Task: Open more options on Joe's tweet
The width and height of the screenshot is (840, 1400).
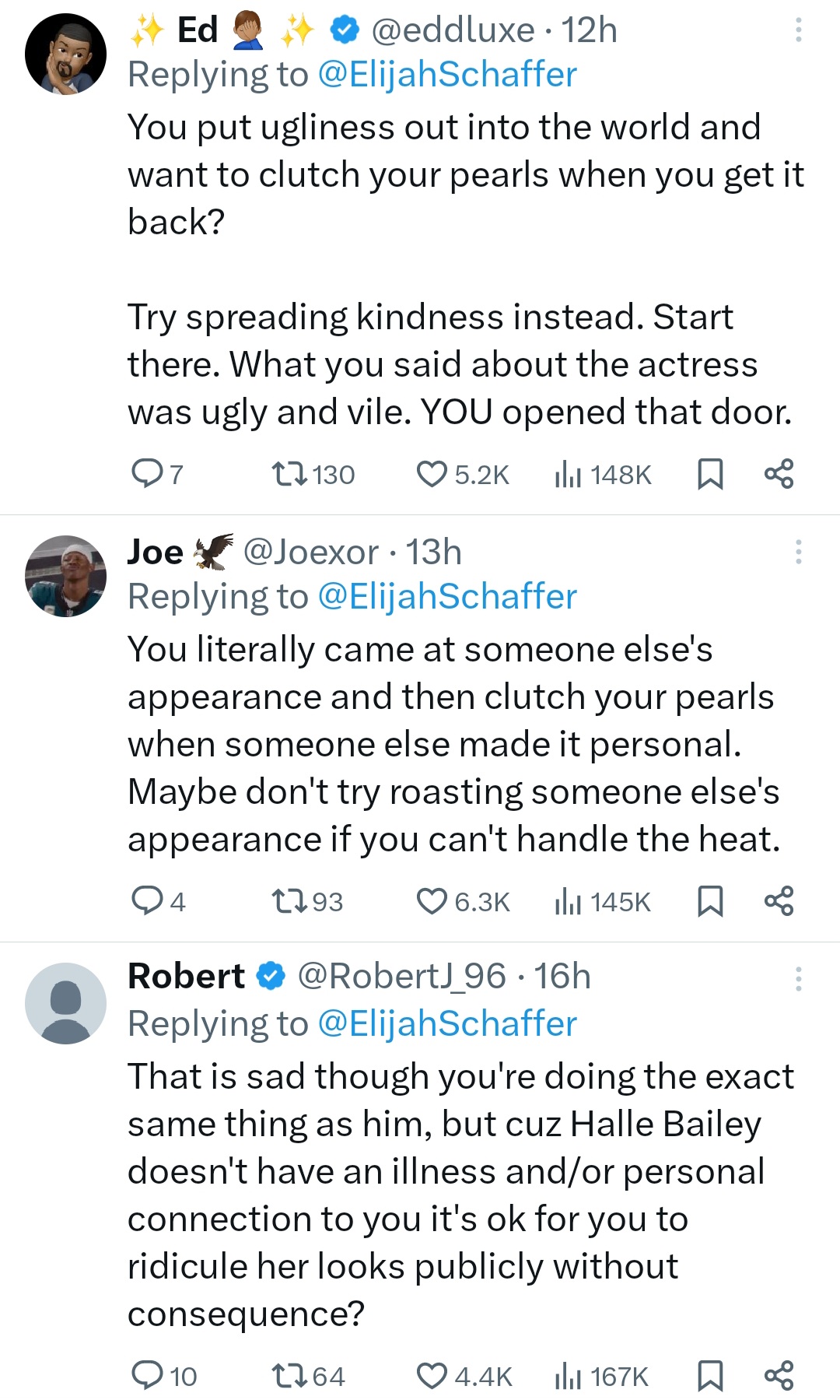Action: [x=798, y=552]
